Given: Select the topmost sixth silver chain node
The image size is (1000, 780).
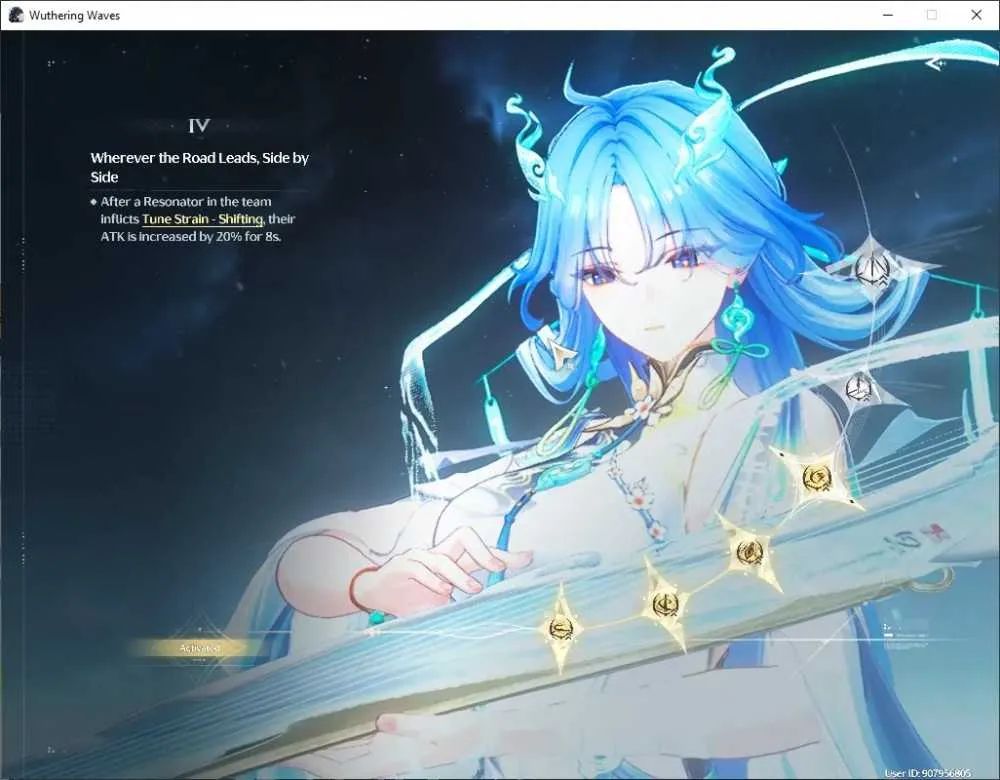Looking at the screenshot, I should (x=872, y=268).
